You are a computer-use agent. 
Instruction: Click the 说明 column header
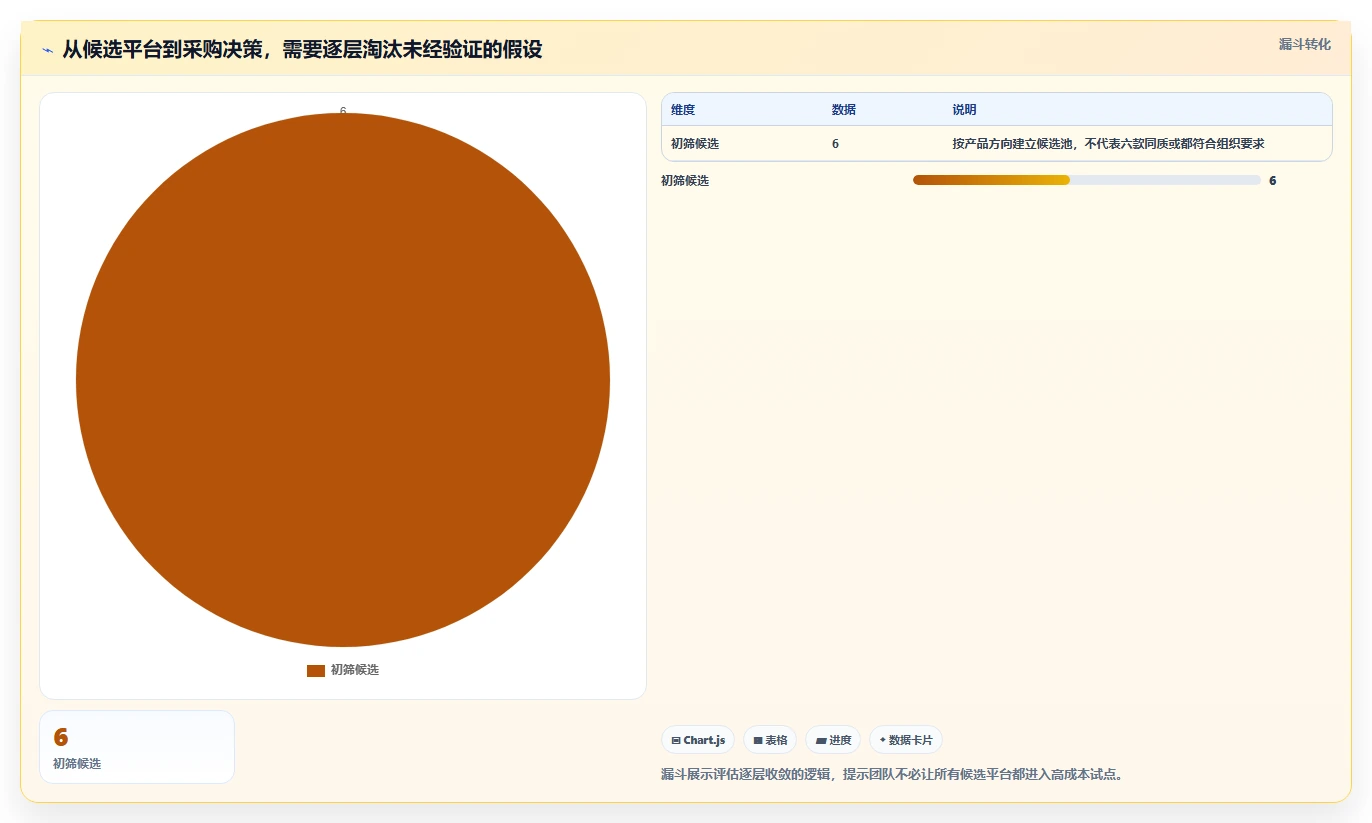(x=964, y=110)
